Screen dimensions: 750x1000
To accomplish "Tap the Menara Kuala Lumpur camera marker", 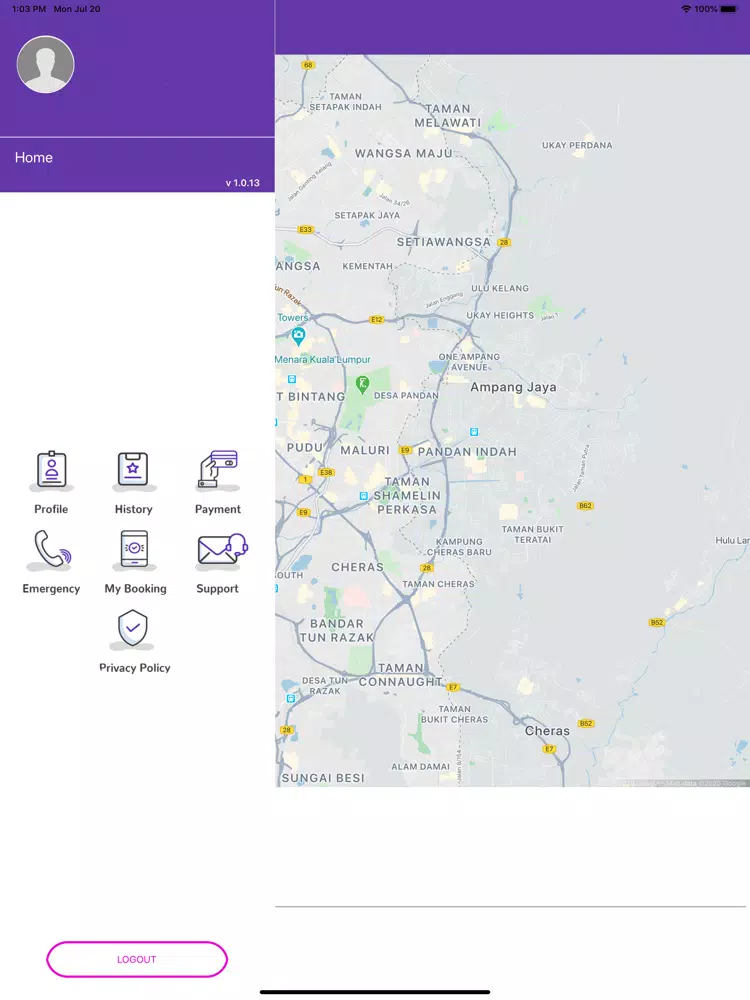I will pos(298,335).
